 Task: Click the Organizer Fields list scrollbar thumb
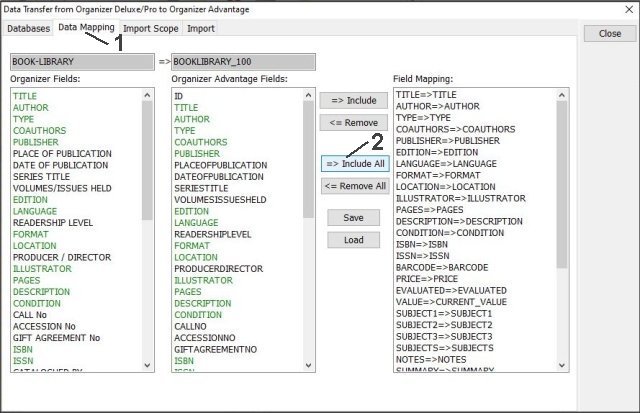tap(147, 160)
